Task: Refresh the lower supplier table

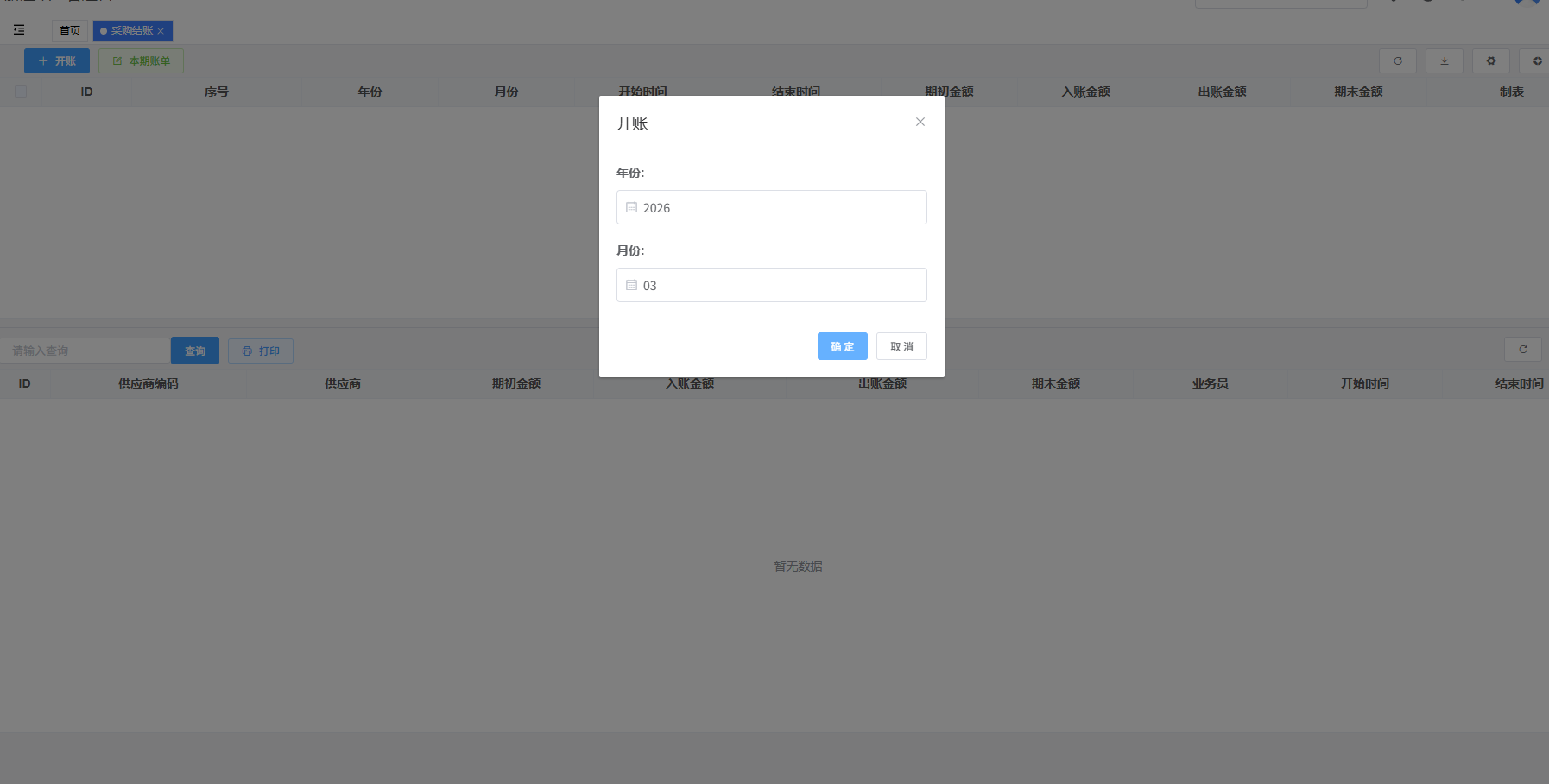Action: [1522, 350]
